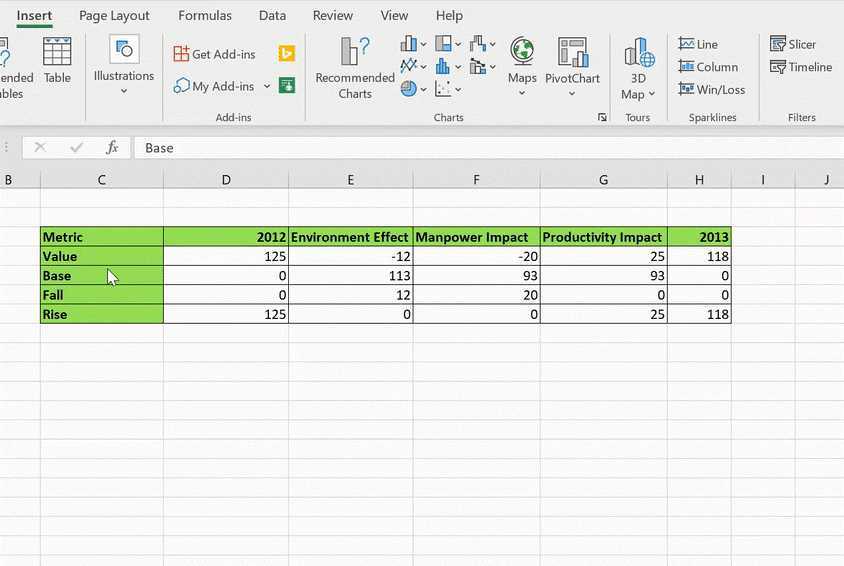Expand the Maps chart dropdown
This screenshot has width=844, height=566.
522,67
